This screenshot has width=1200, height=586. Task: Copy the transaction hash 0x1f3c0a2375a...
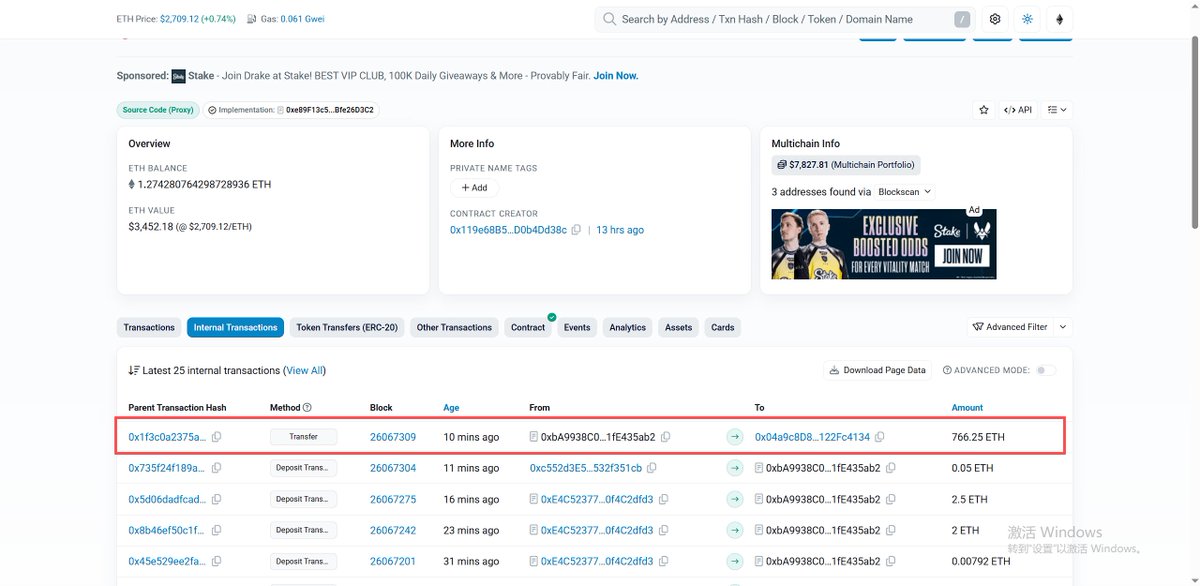coord(216,437)
